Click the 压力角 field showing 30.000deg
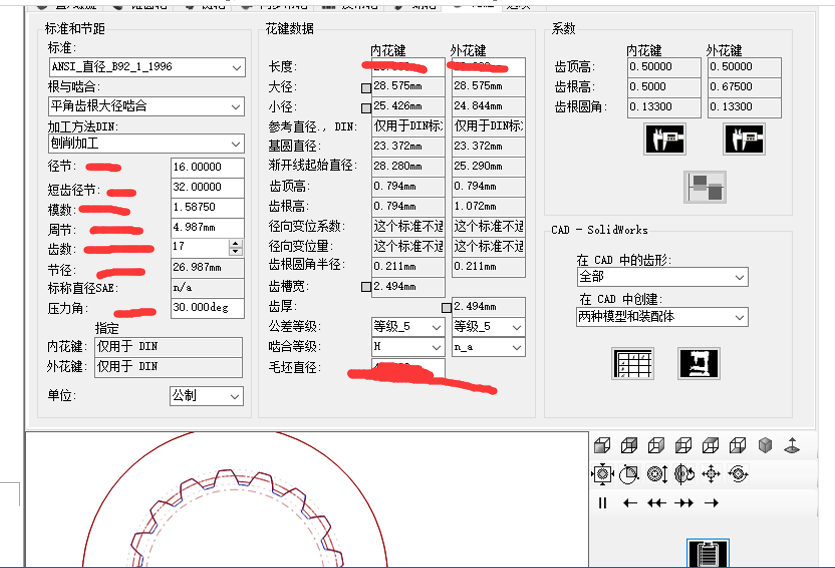 [x=208, y=308]
